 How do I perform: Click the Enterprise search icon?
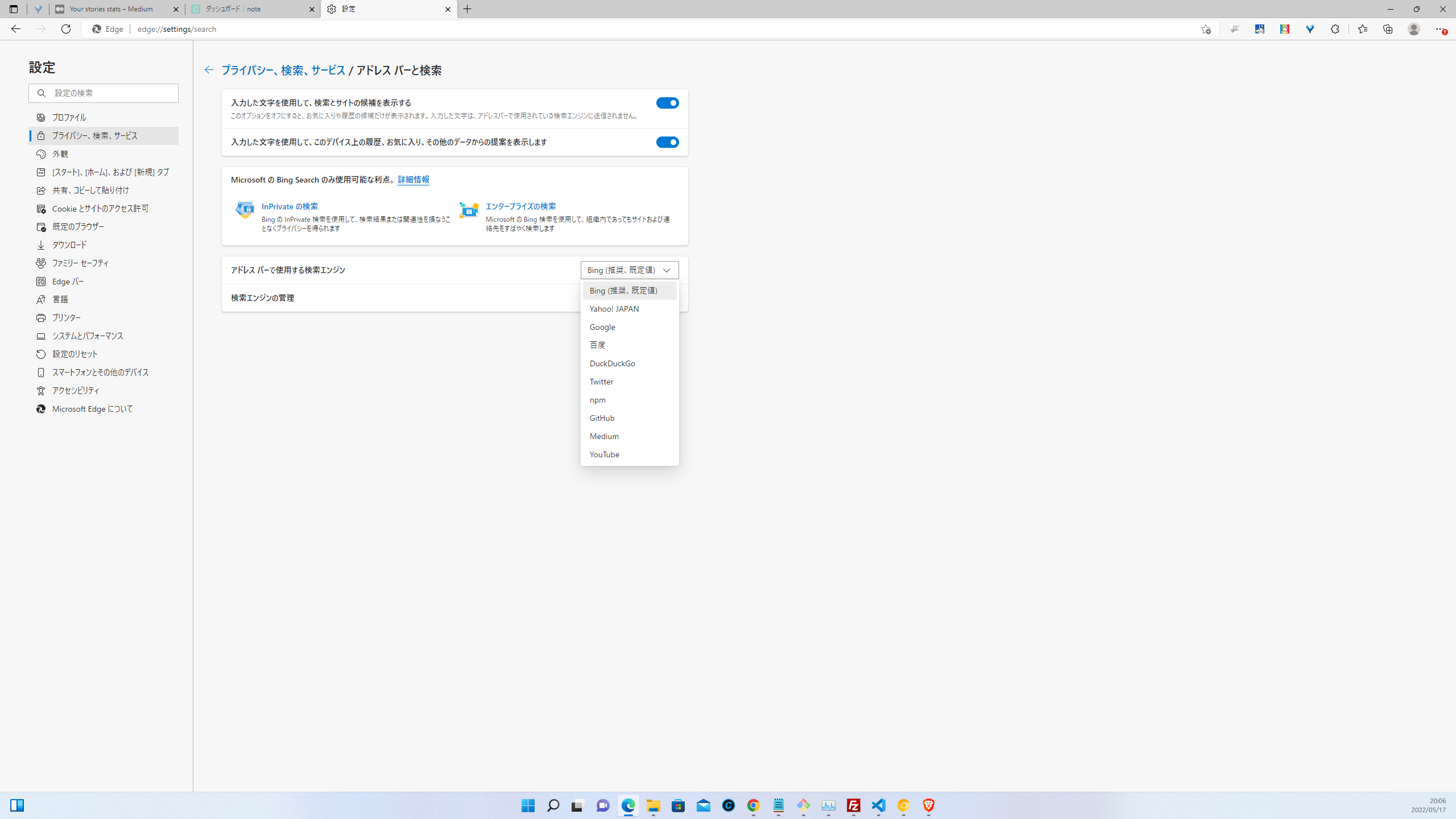tap(469, 210)
